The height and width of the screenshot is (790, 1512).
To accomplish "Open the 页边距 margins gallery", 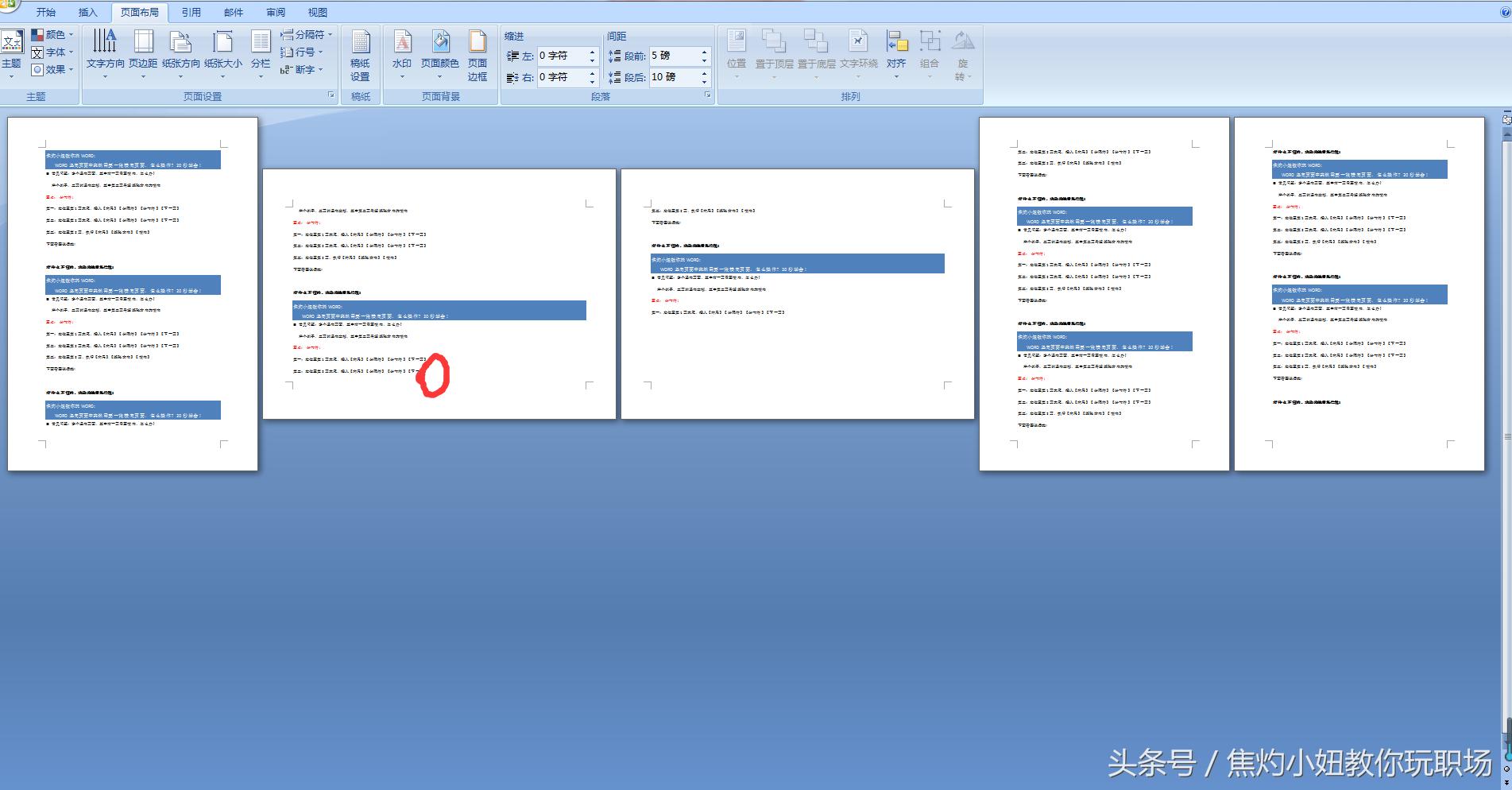I will (x=143, y=53).
